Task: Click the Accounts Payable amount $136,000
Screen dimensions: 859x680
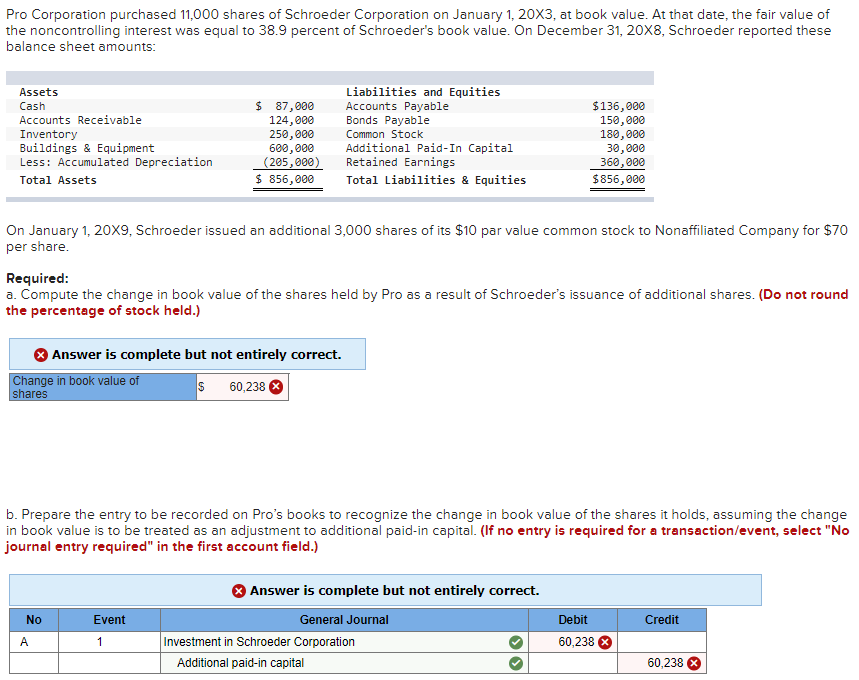Action: click(x=619, y=106)
